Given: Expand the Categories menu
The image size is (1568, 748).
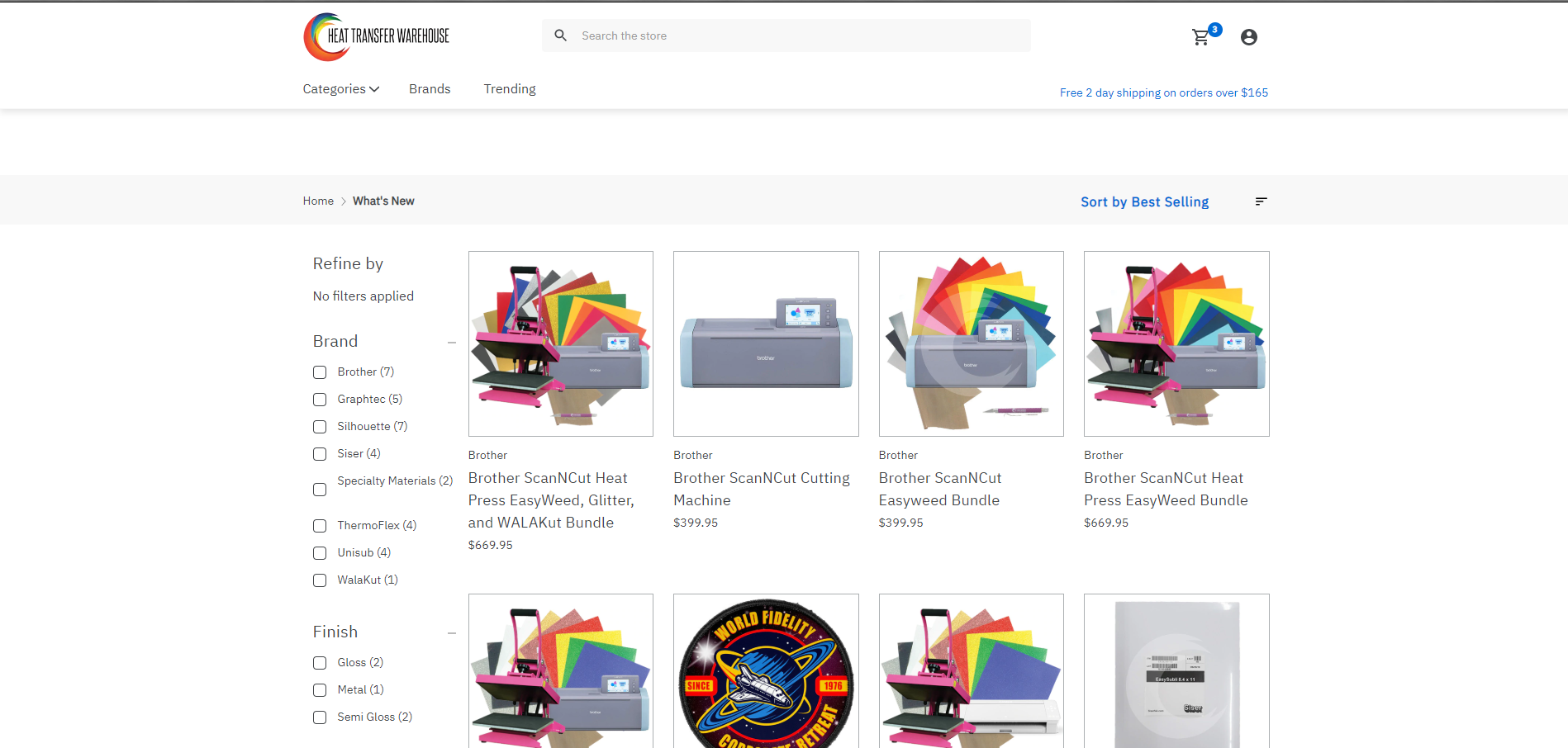Looking at the screenshot, I should pyautogui.click(x=340, y=89).
